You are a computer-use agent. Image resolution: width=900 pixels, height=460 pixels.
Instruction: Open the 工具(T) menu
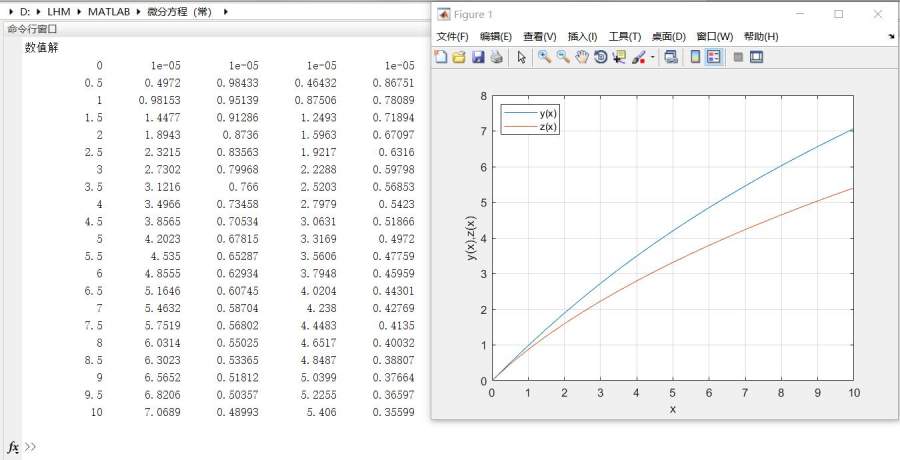pyautogui.click(x=624, y=37)
